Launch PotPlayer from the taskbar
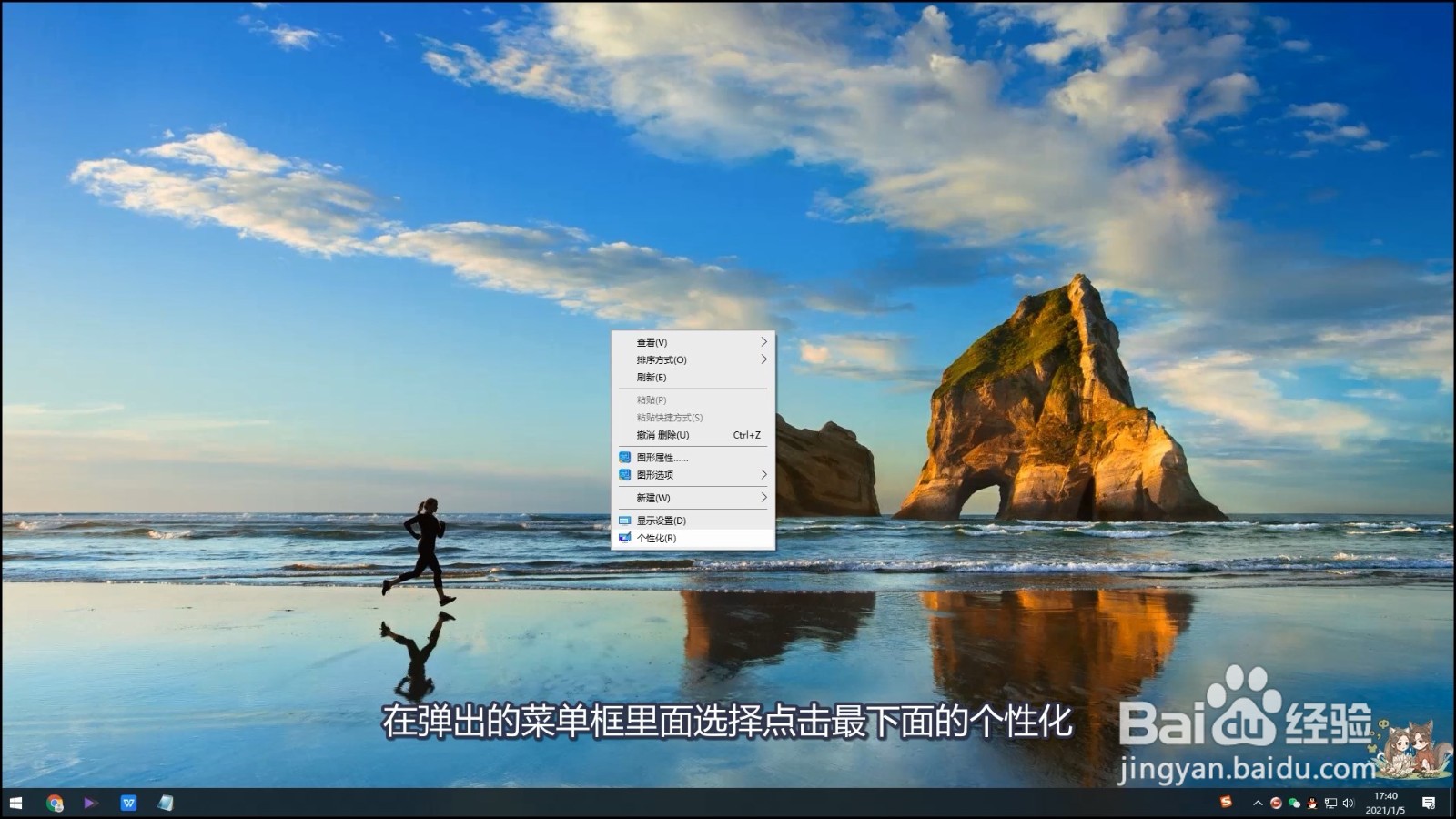1456x819 pixels. pyautogui.click(x=89, y=803)
